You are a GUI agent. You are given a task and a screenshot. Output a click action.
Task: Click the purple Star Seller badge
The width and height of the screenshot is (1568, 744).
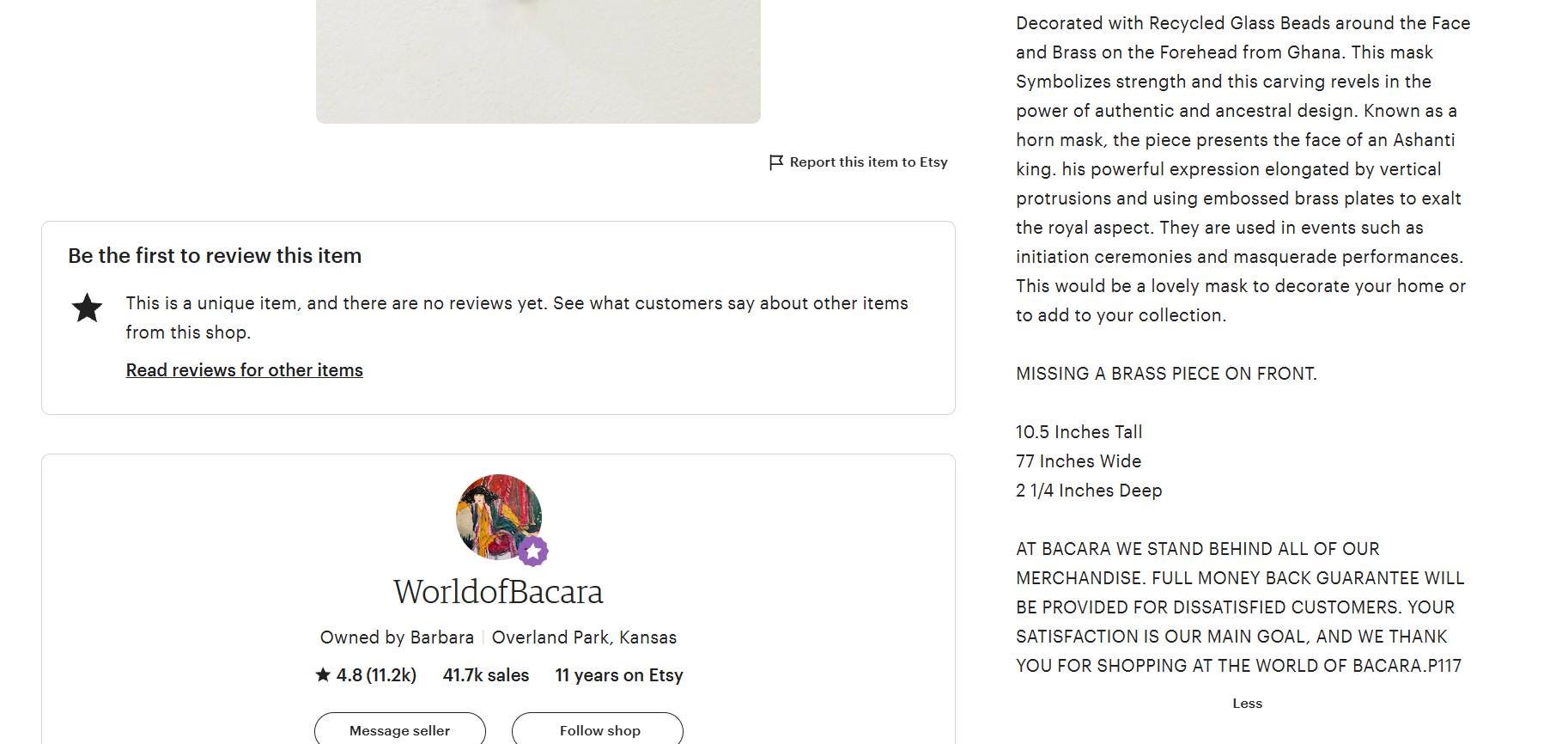click(x=532, y=551)
